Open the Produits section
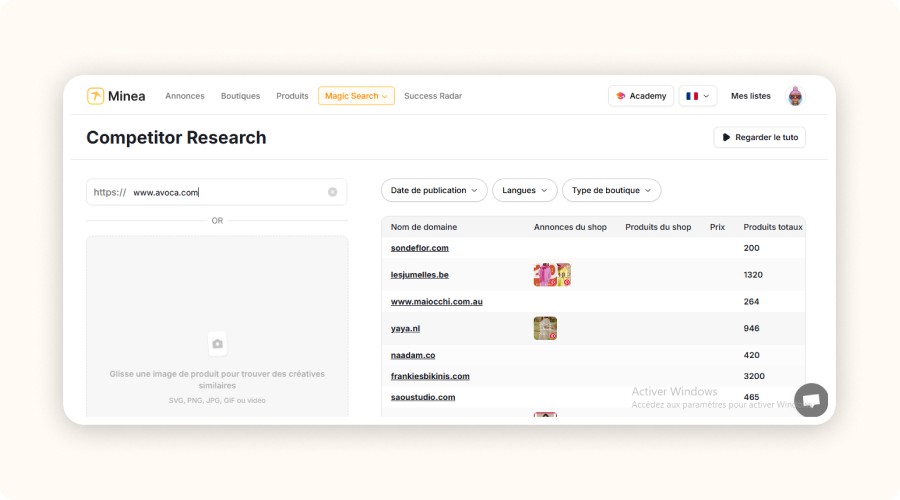This screenshot has width=900, height=500. (292, 96)
